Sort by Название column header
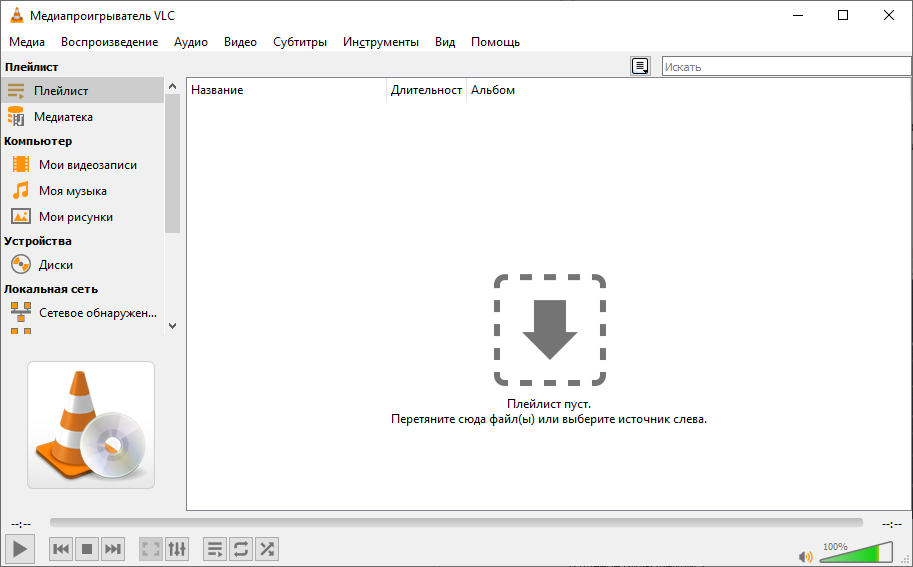 [287, 90]
